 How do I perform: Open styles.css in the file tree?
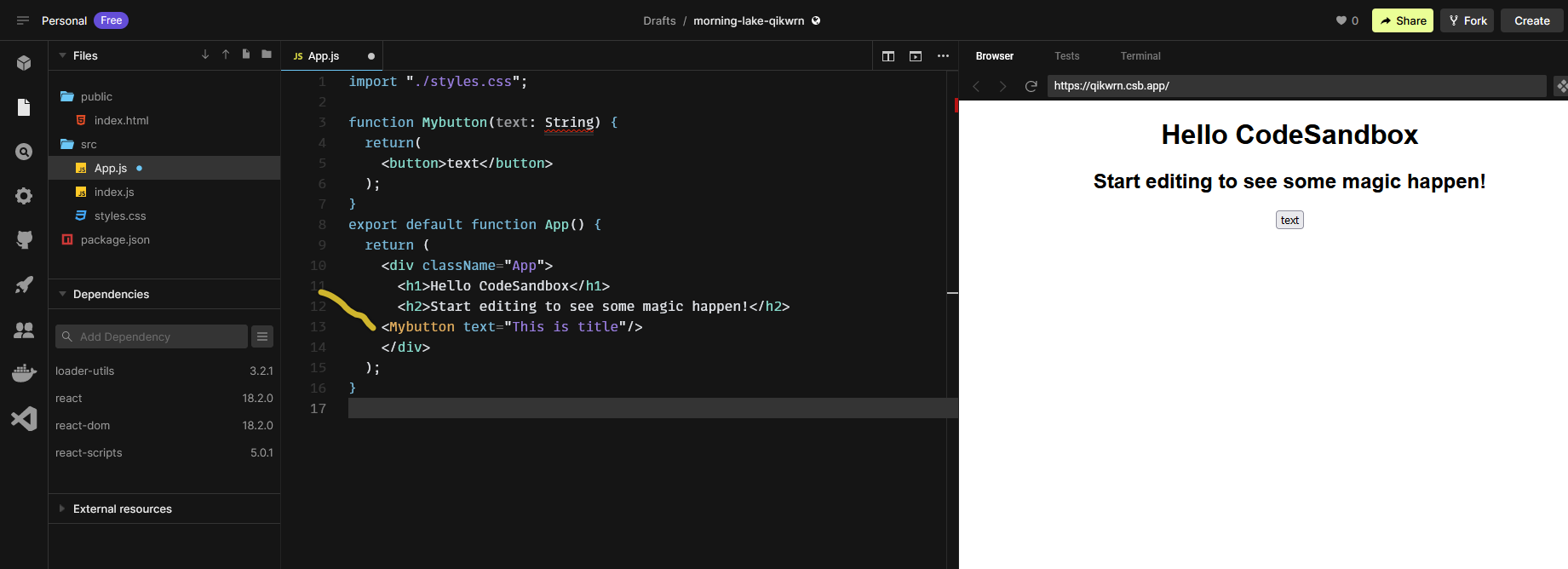coord(164,216)
